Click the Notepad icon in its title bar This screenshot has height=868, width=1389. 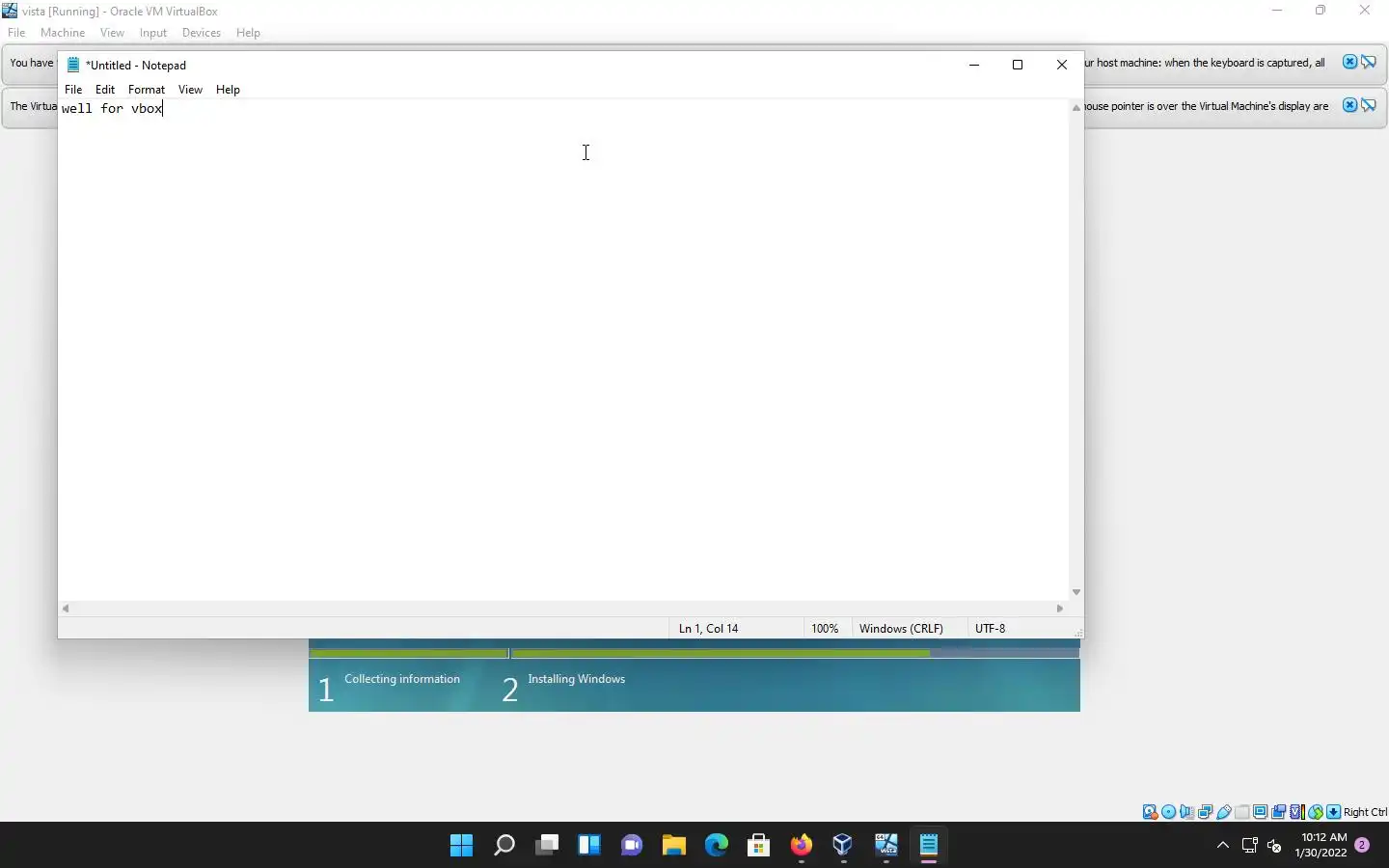pyautogui.click(x=72, y=65)
